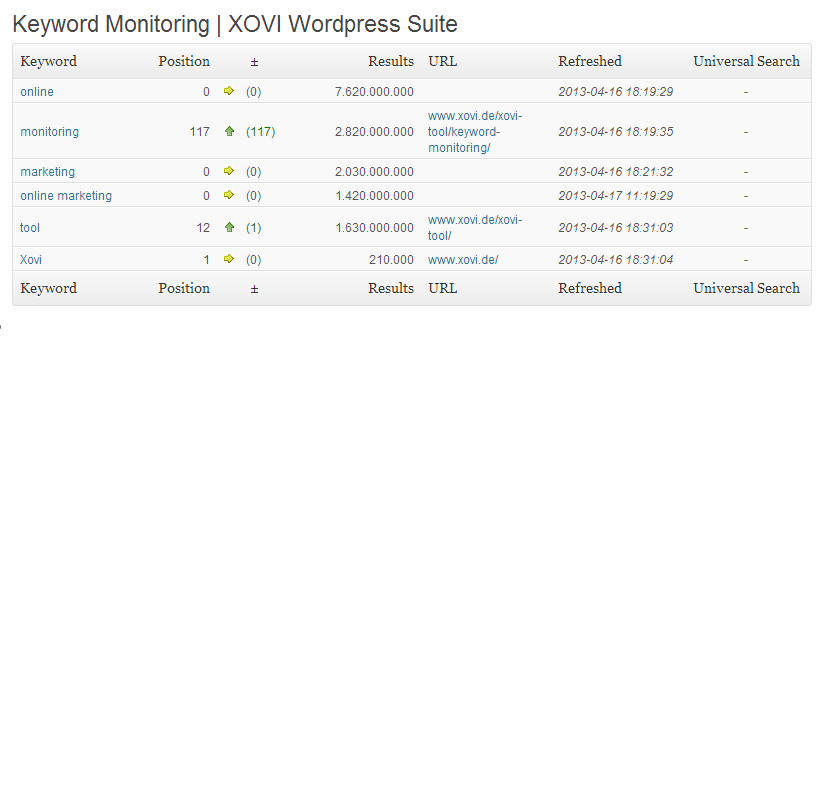This screenshot has height=786, width=824.
Task: Select results value 210.000
Action: point(391,260)
